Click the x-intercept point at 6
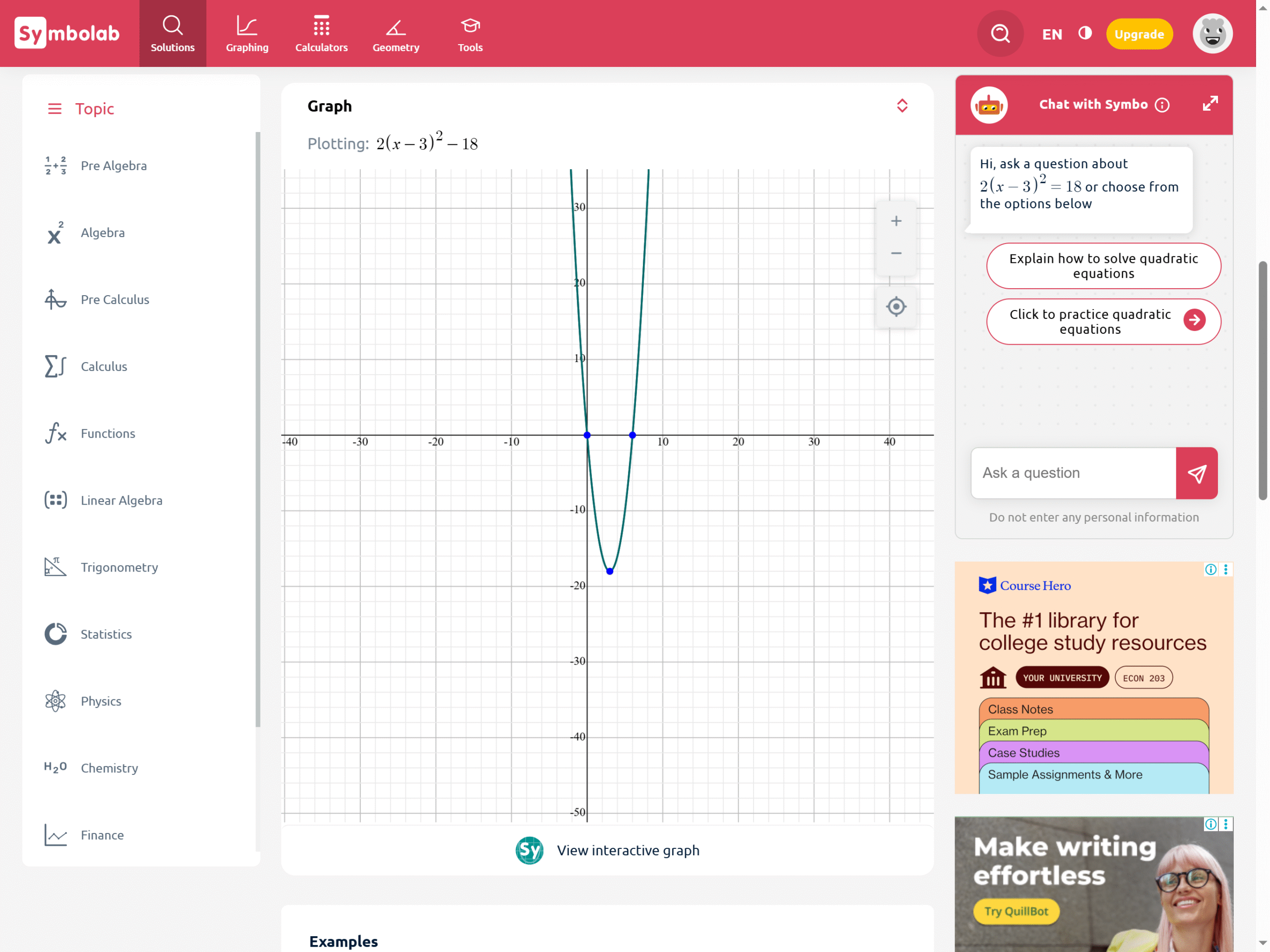The image size is (1270, 952). [x=632, y=435]
